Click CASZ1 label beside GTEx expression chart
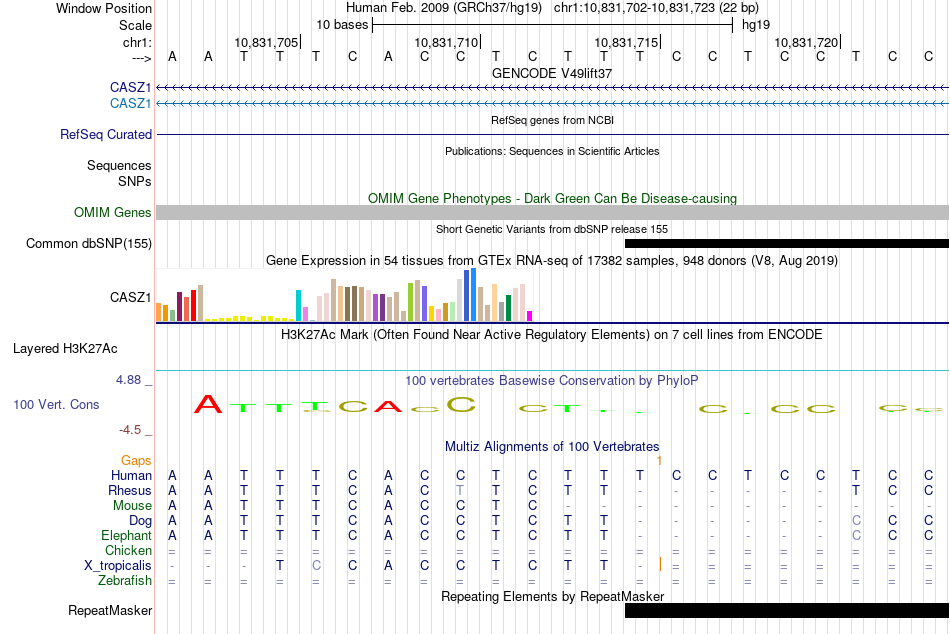Screen dimensions: 950x634 click(130, 297)
